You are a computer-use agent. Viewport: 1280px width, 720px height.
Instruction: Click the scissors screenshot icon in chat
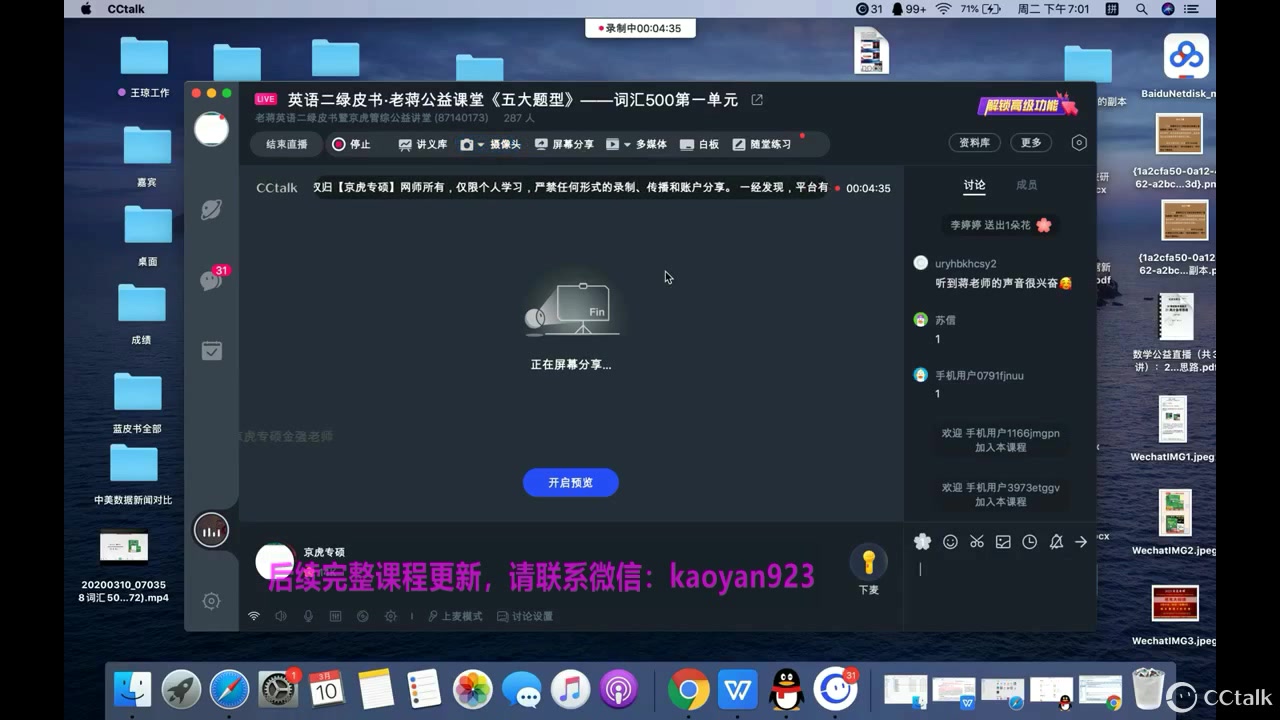tap(977, 542)
